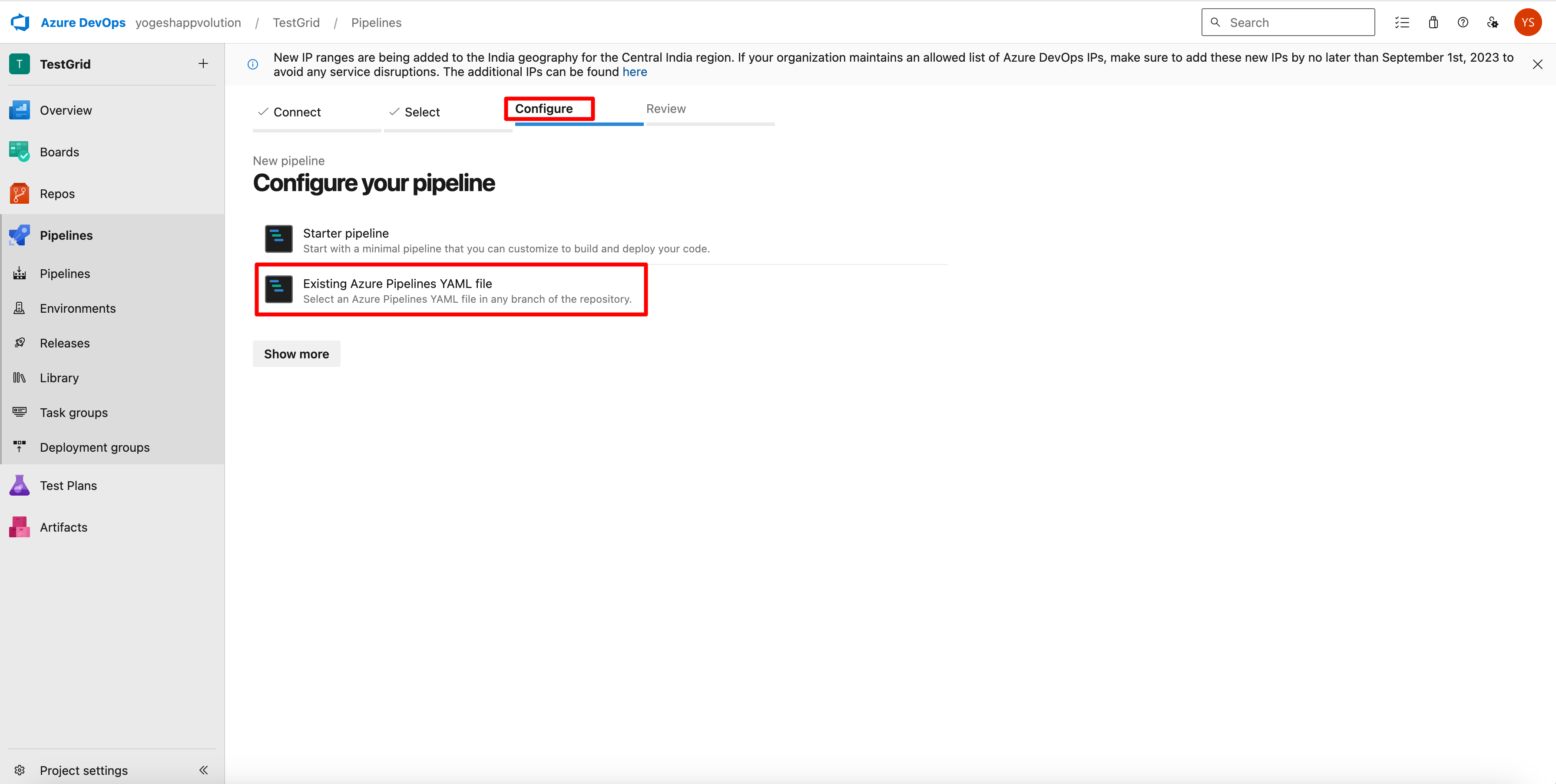This screenshot has height=784, width=1556.
Task: Open the TestGrid breadcrumb link
Action: 296,22
